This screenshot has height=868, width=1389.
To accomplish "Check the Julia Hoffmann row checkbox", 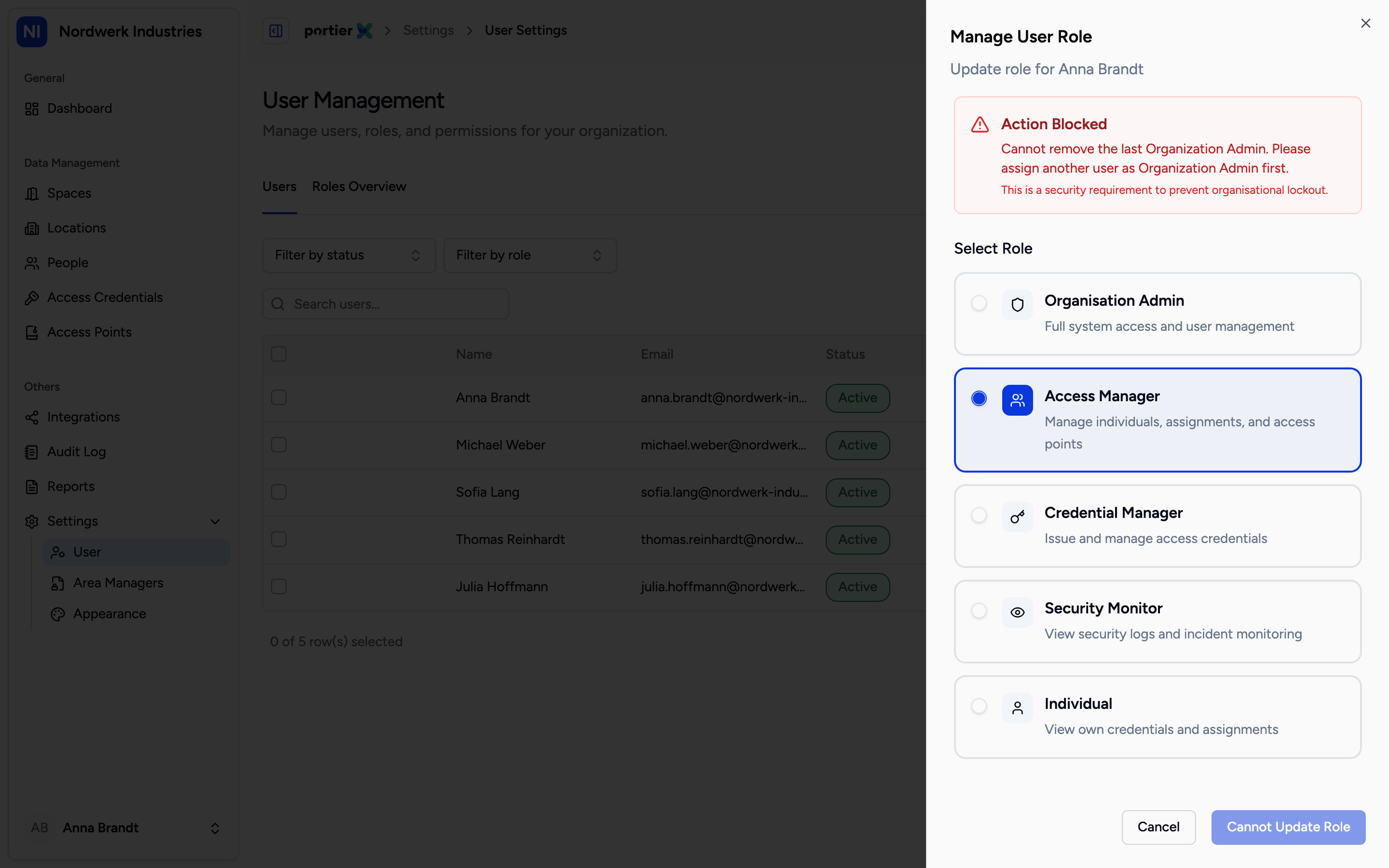I will [279, 586].
